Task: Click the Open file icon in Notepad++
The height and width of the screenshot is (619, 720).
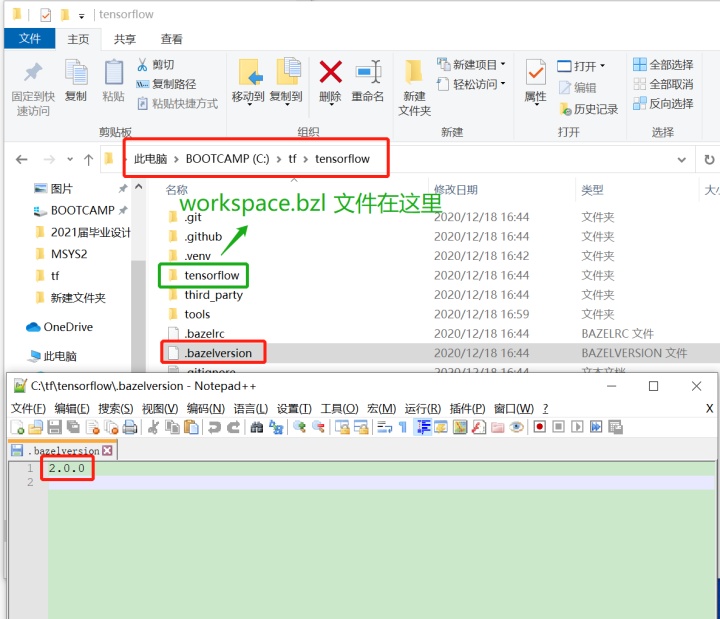Action: [35, 428]
